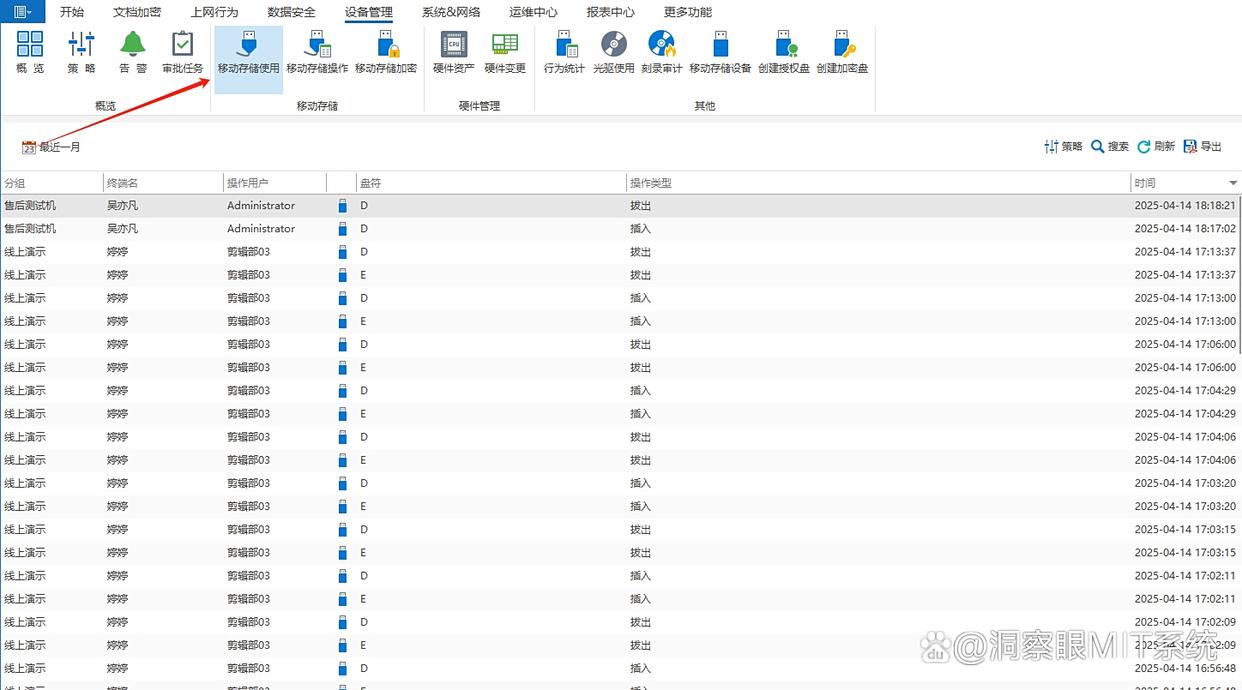The width and height of the screenshot is (1242, 690).
Task: Click USB icon in 18:18:21 row
Action: point(342,205)
